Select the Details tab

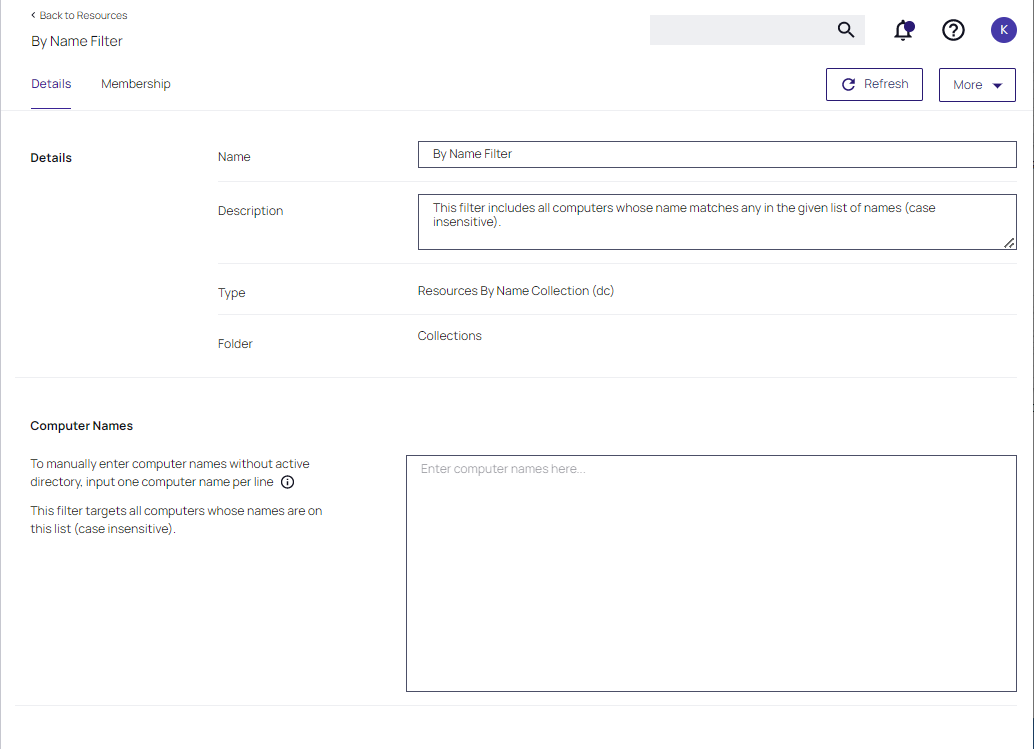tap(51, 84)
